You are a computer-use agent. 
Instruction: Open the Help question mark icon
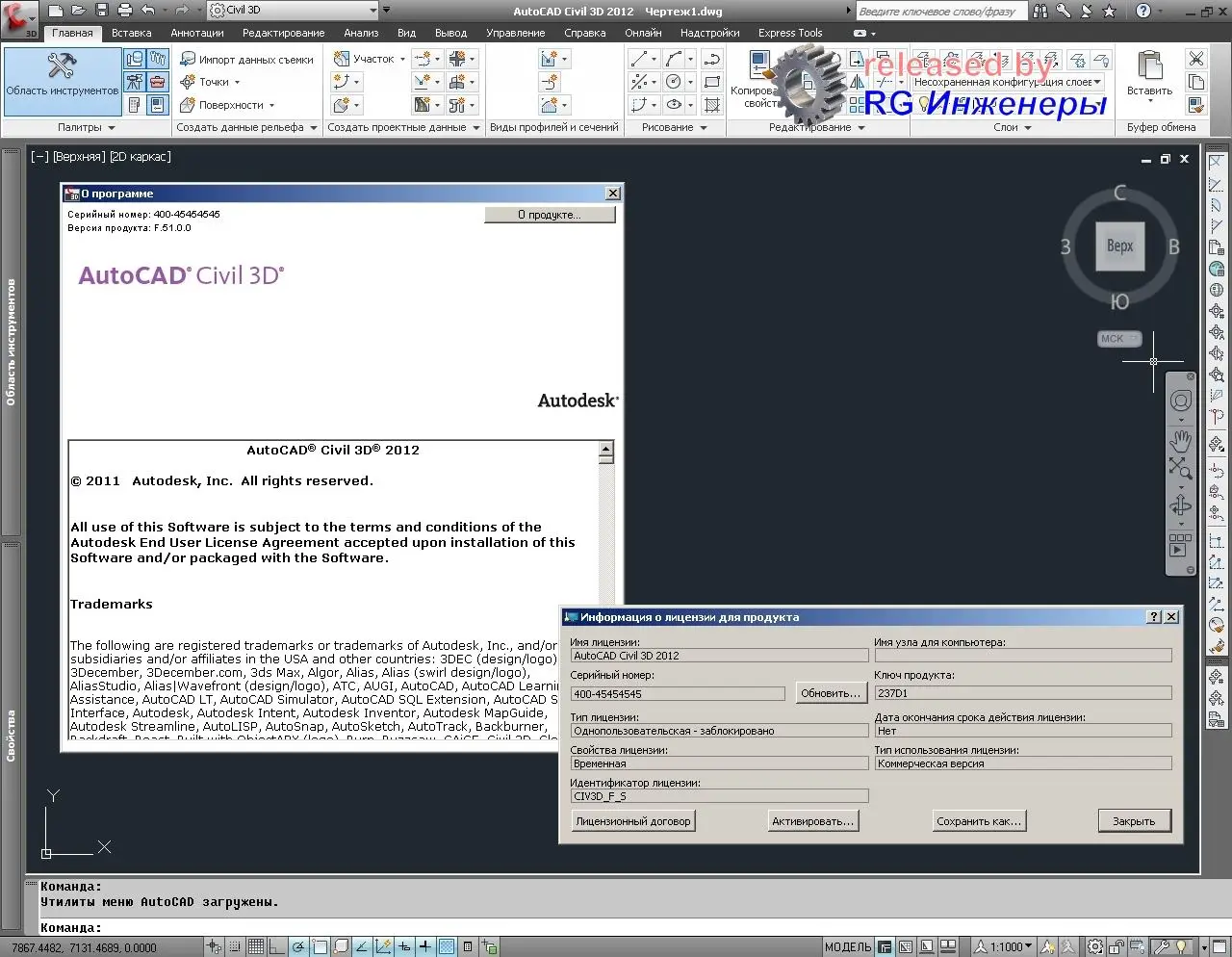click(1143, 12)
